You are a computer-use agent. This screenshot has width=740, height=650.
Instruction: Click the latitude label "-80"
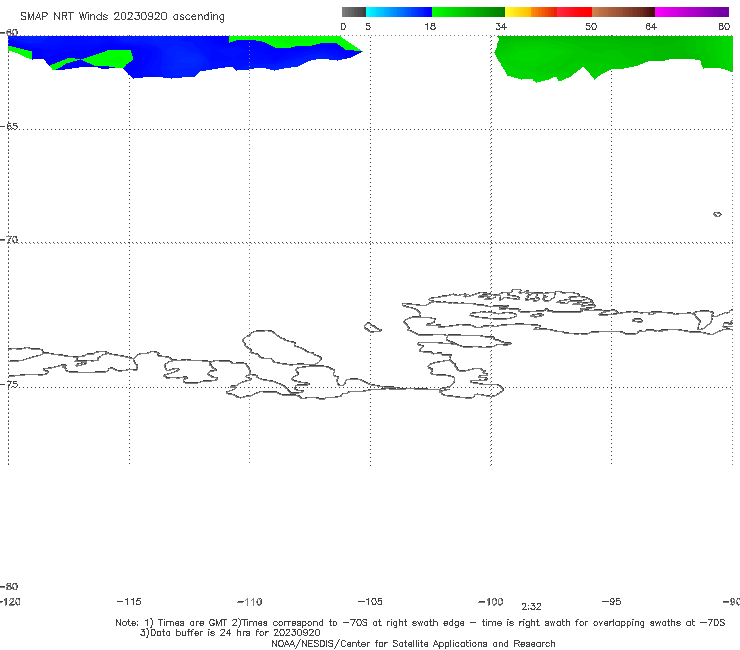[9, 586]
